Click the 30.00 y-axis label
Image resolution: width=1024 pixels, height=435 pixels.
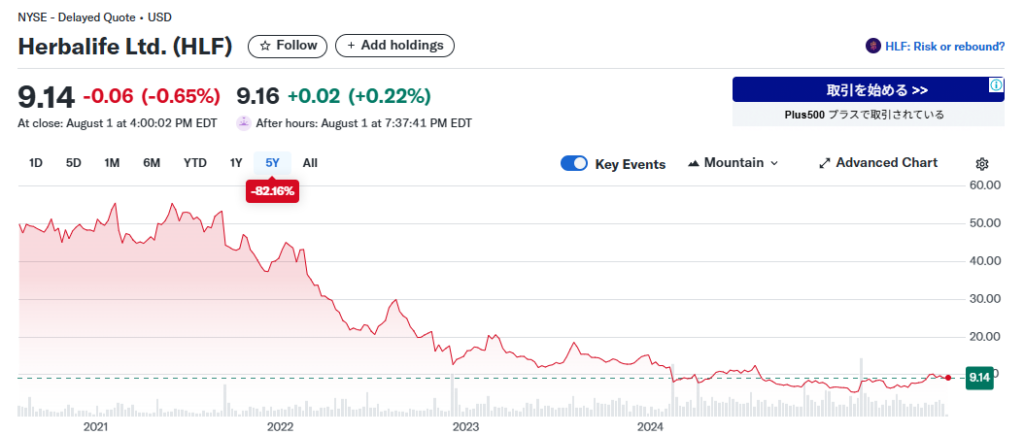click(x=985, y=298)
